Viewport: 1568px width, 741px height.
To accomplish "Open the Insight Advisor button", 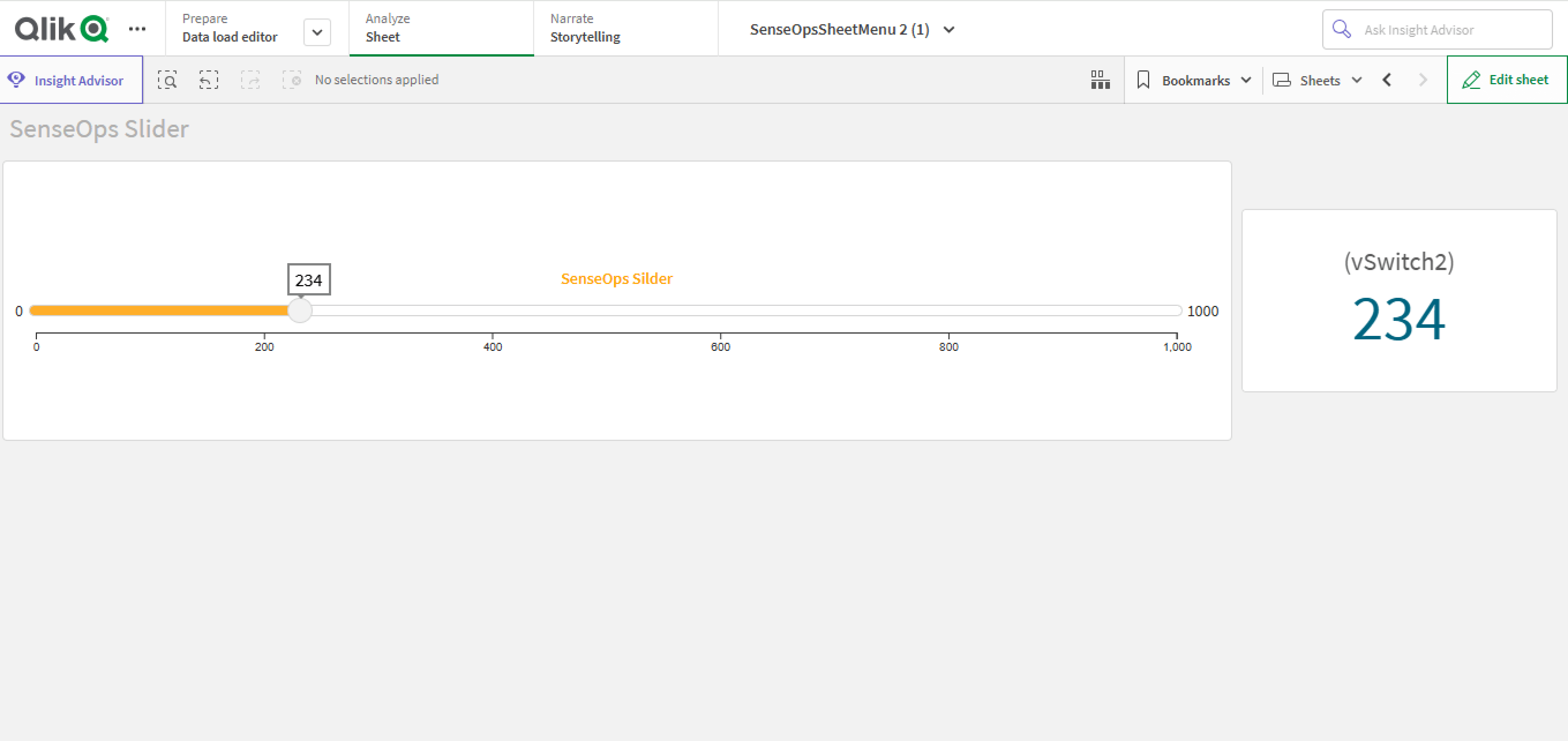I will point(71,80).
